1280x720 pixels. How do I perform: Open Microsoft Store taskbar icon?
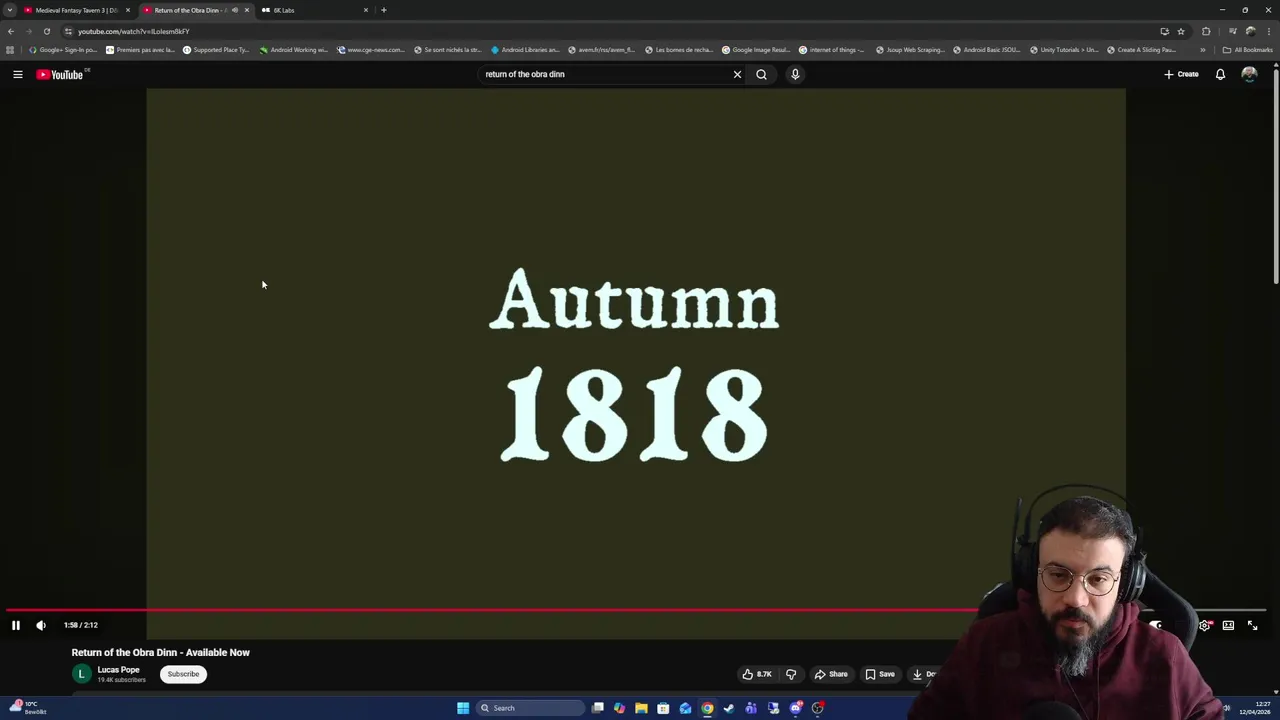tap(663, 708)
